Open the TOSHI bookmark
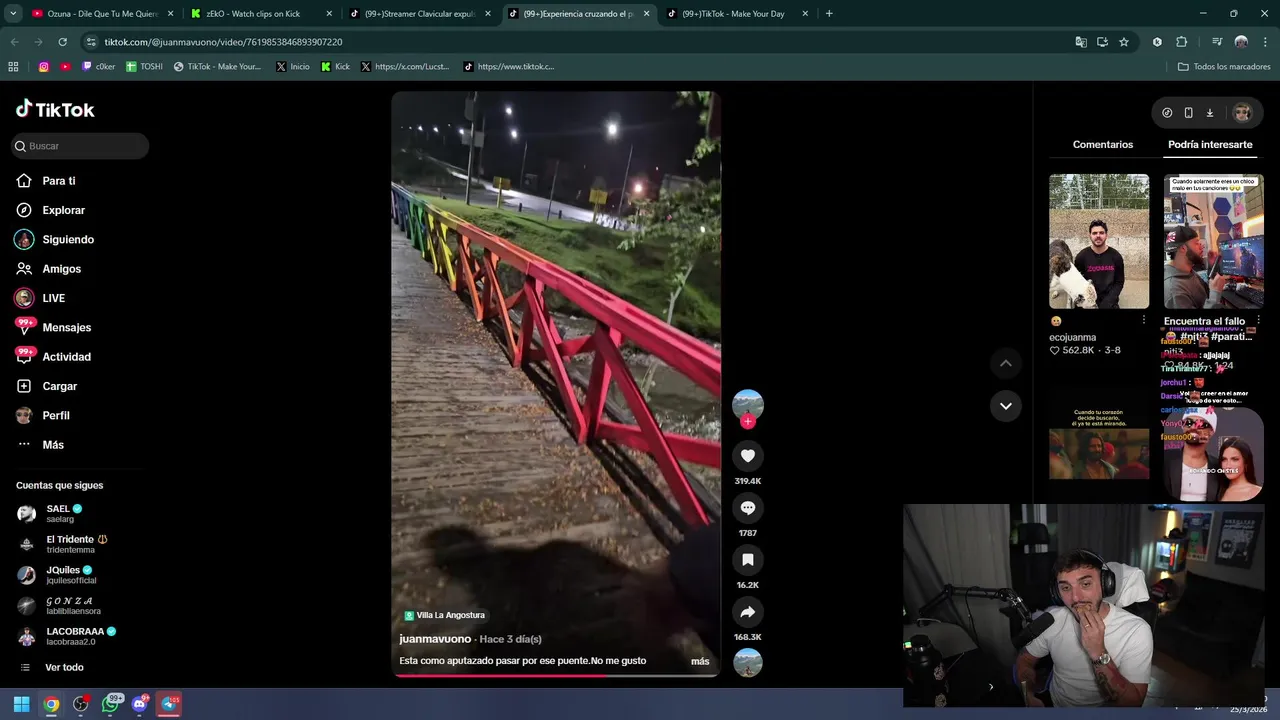 click(x=144, y=67)
